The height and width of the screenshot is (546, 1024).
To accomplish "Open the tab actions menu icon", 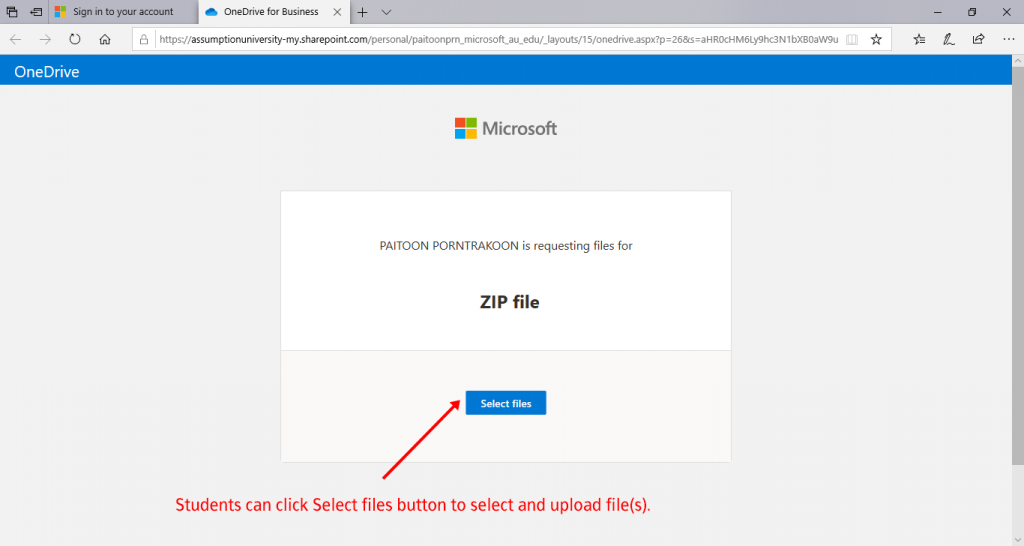I will (x=12, y=12).
